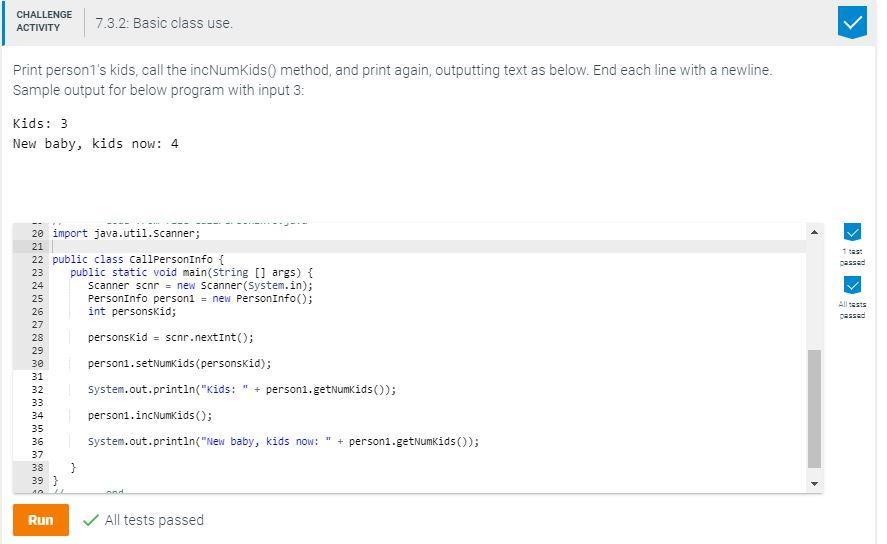Click line number 22 in the gutter
The width and height of the screenshot is (887, 544).
(x=37, y=259)
